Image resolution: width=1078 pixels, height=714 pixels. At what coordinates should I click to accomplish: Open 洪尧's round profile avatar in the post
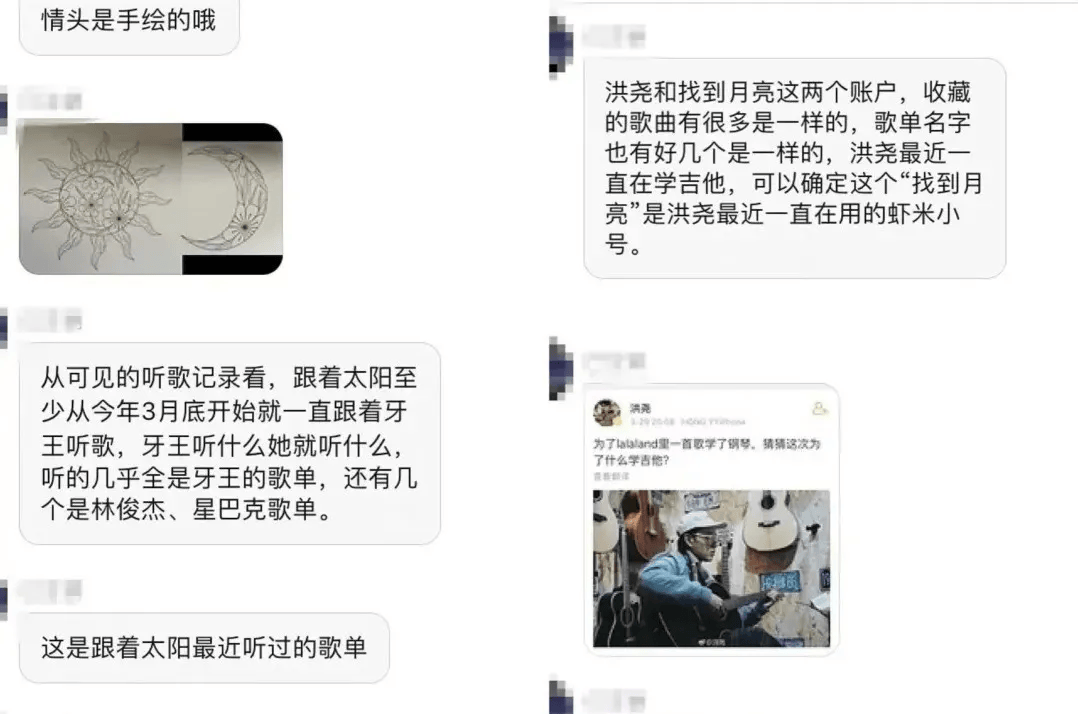(607, 412)
